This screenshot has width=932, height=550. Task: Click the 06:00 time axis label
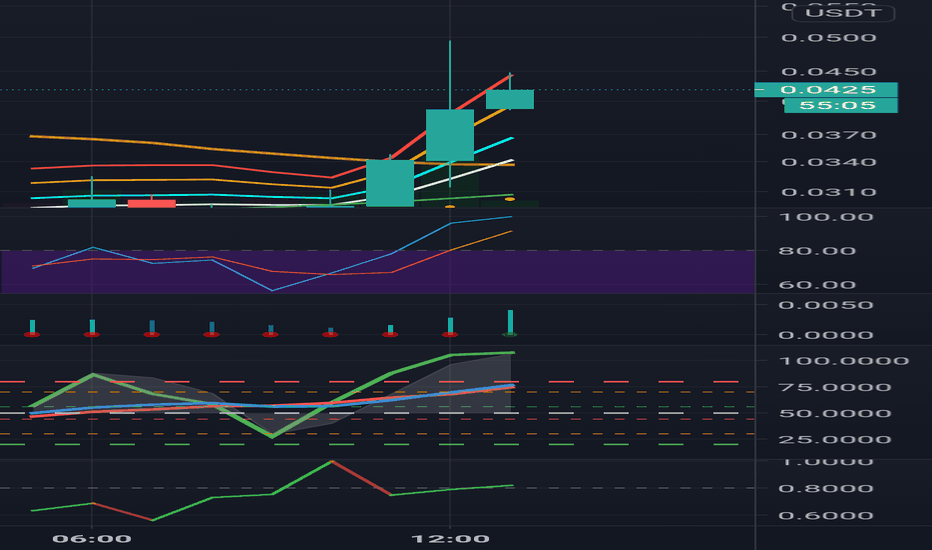coord(92,539)
